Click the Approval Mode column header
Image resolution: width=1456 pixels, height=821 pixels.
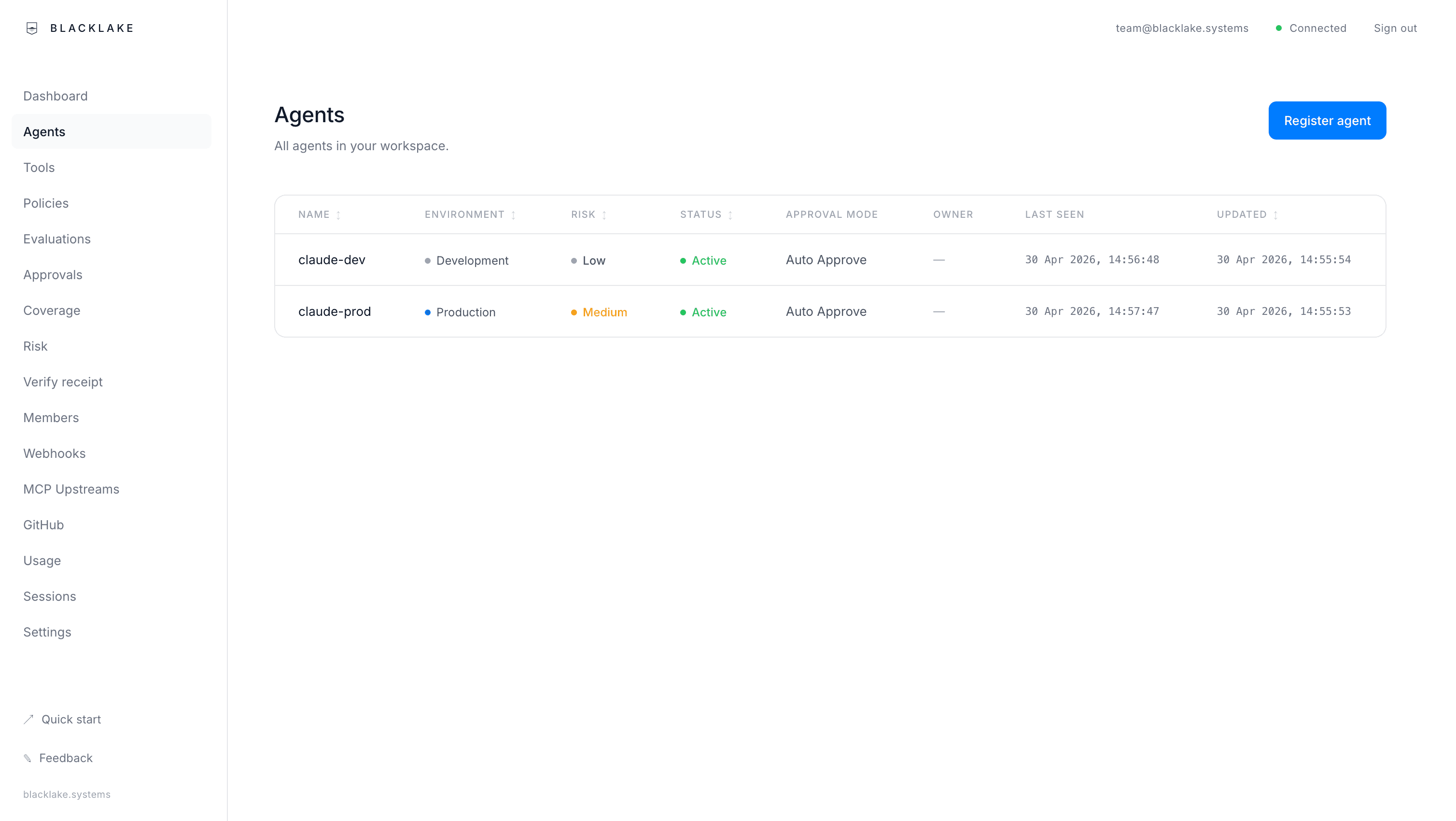tap(831, 214)
